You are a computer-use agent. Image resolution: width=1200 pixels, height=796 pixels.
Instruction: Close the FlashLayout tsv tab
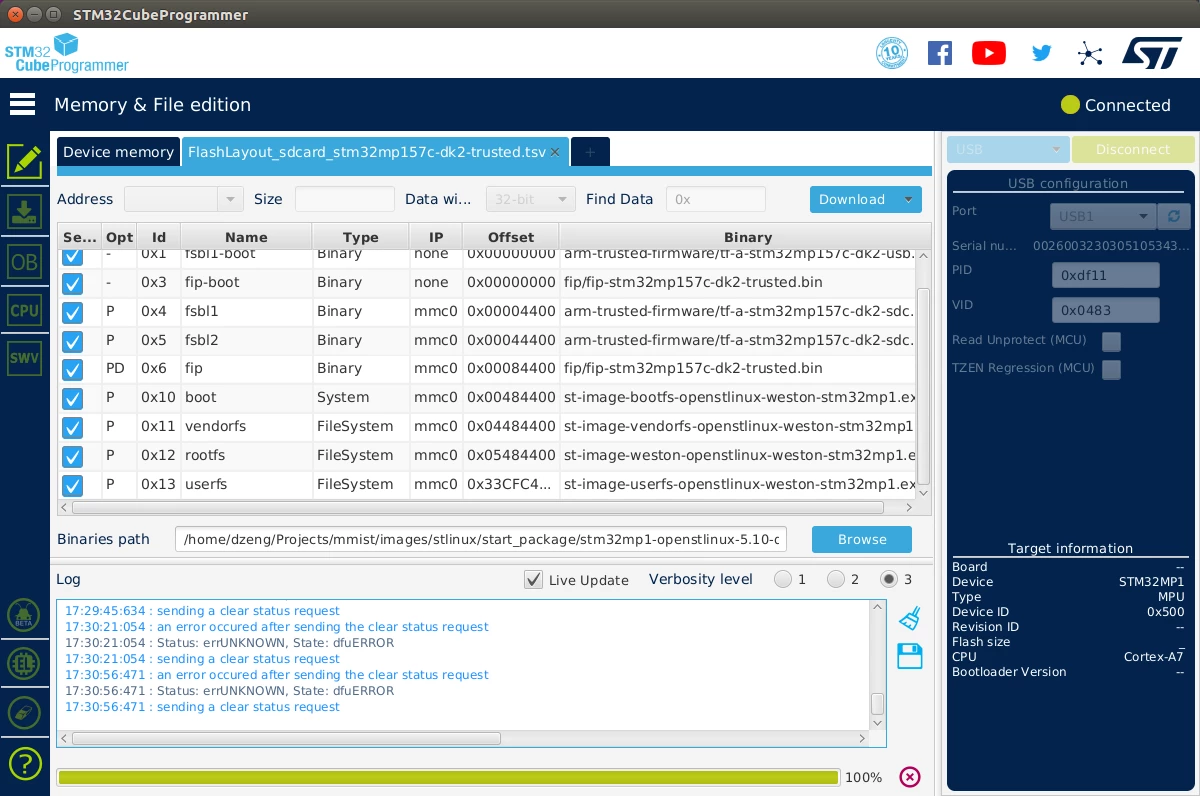tap(555, 152)
